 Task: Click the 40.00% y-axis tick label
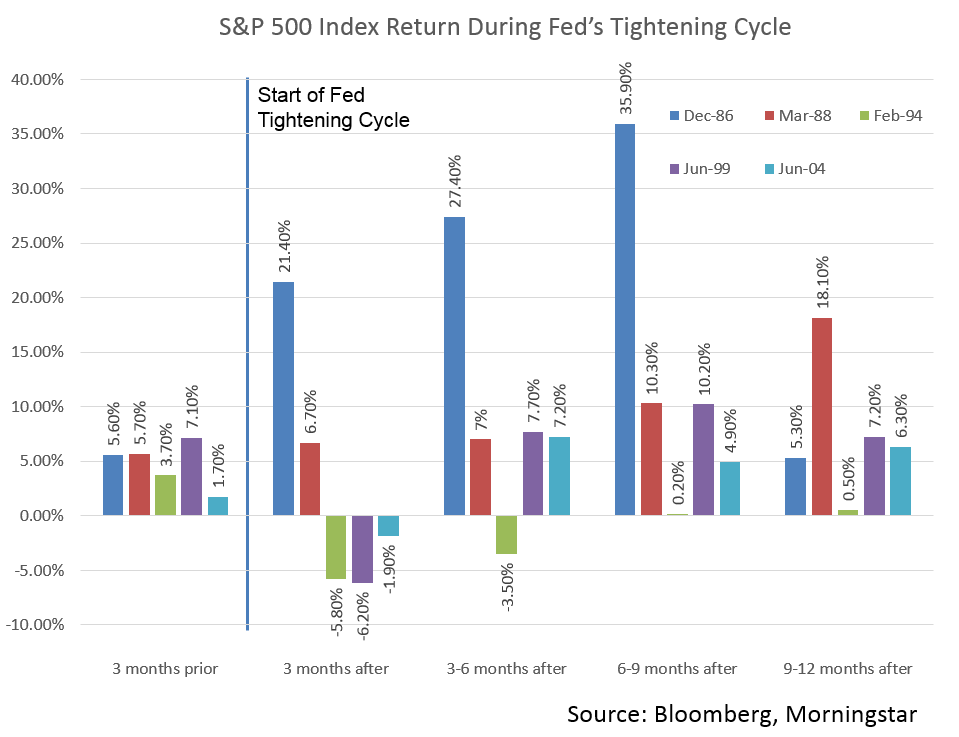[x=40, y=79]
